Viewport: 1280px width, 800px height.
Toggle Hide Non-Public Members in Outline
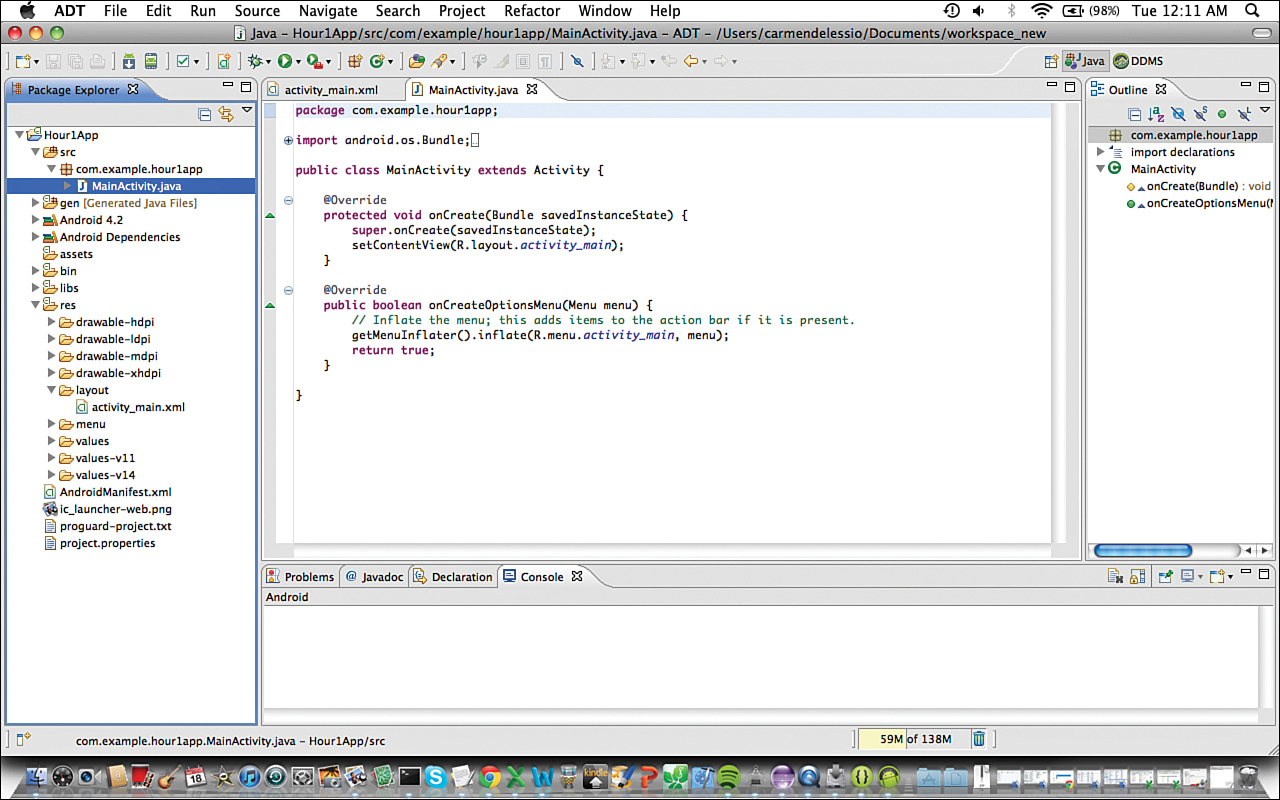pyautogui.click(x=1222, y=114)
